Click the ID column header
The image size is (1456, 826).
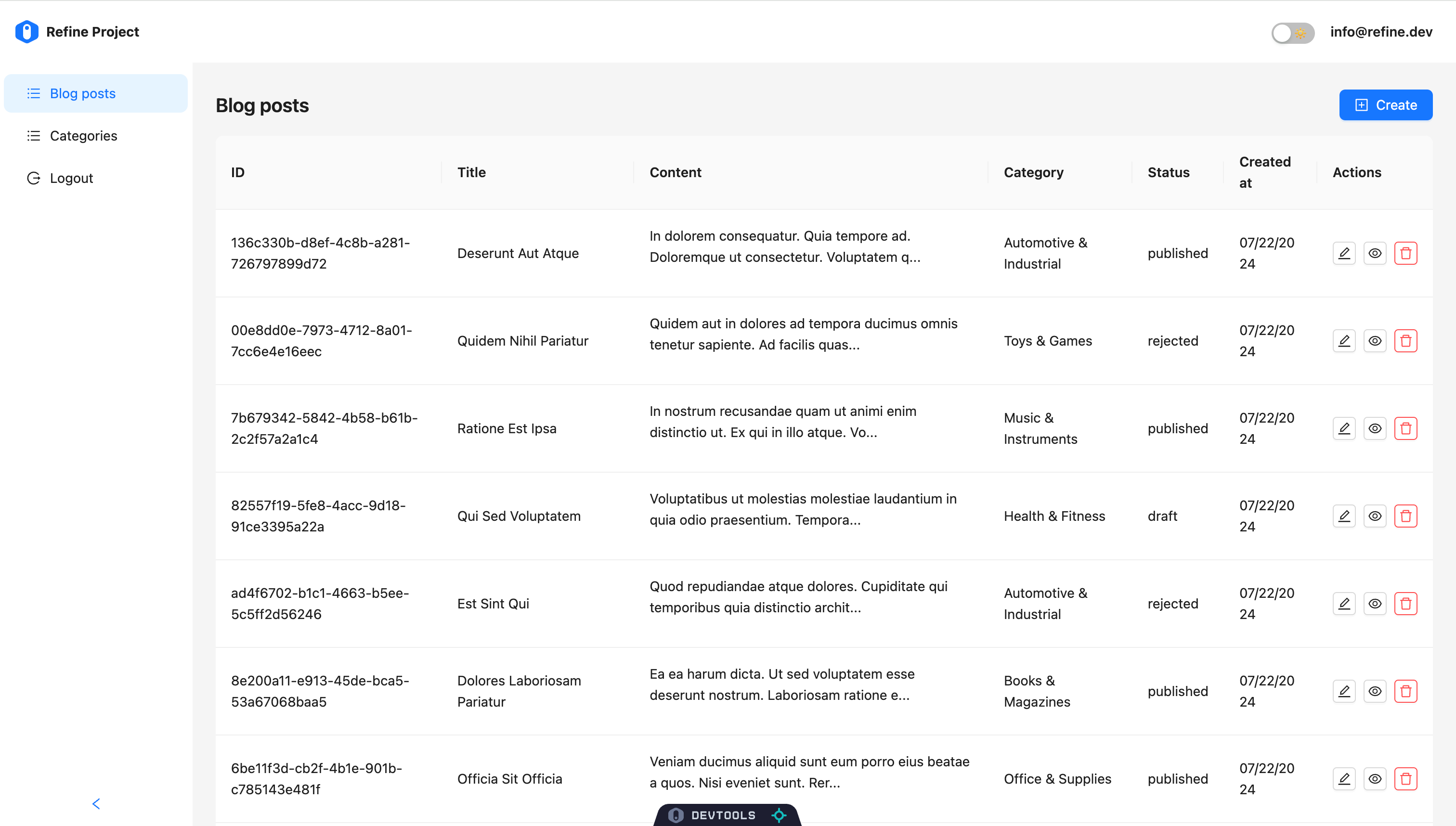click(328, 172)
